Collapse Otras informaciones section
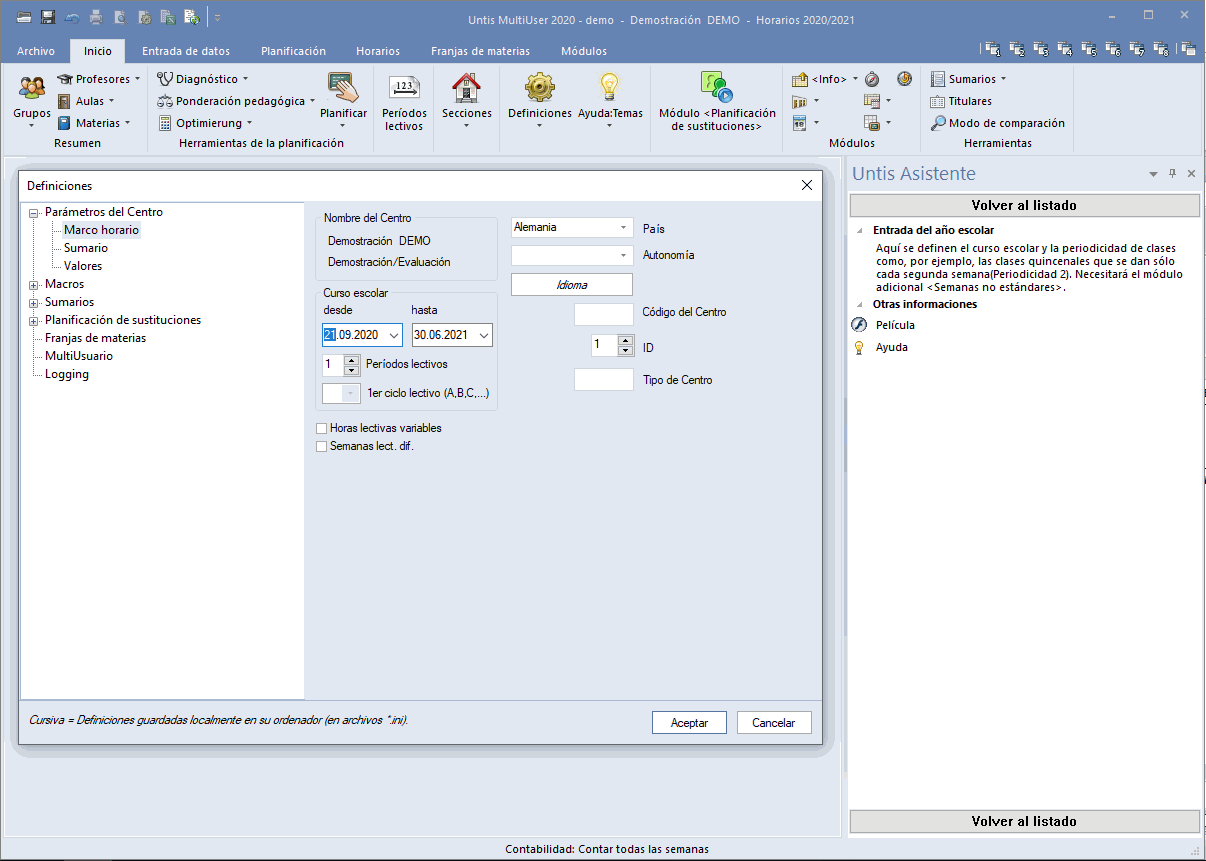Screen dimensions: 1206x861 coord(859,304)
